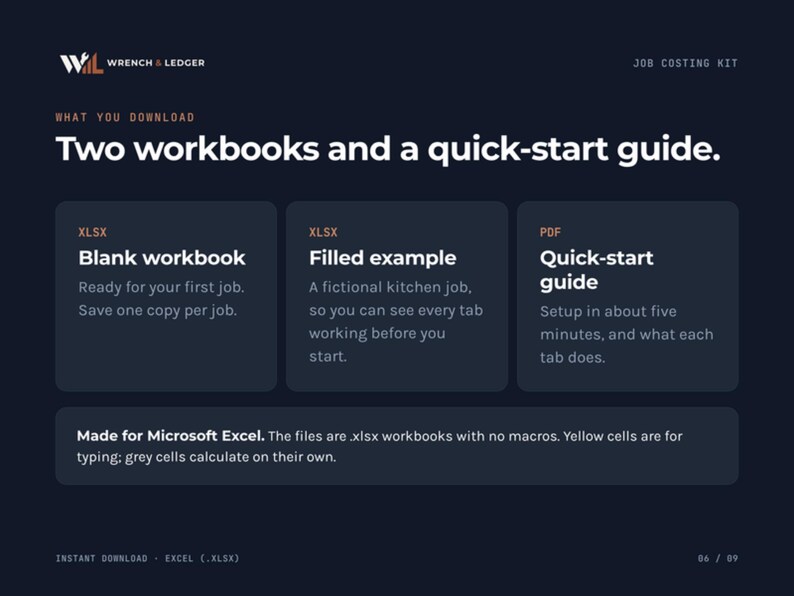
Task: Select the Quick-start guide card
Action: coord(628,296)
